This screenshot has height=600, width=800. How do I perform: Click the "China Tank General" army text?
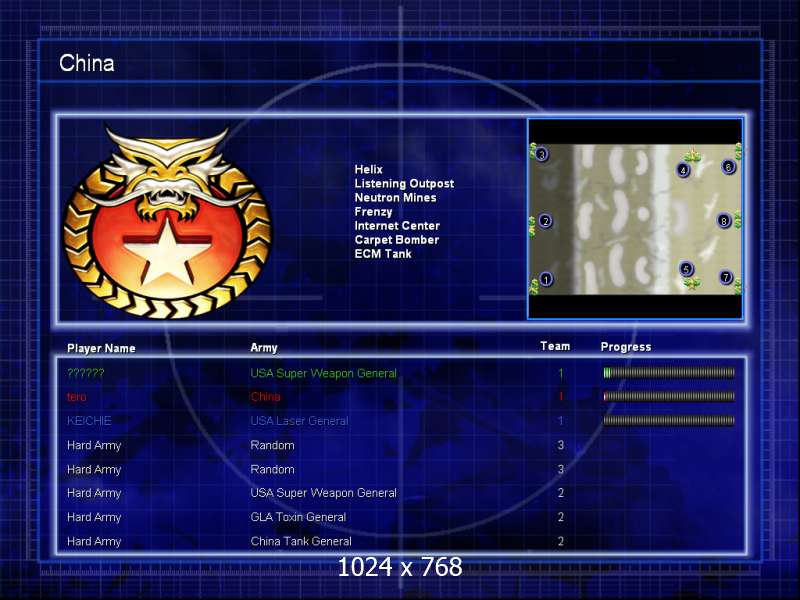301,541
